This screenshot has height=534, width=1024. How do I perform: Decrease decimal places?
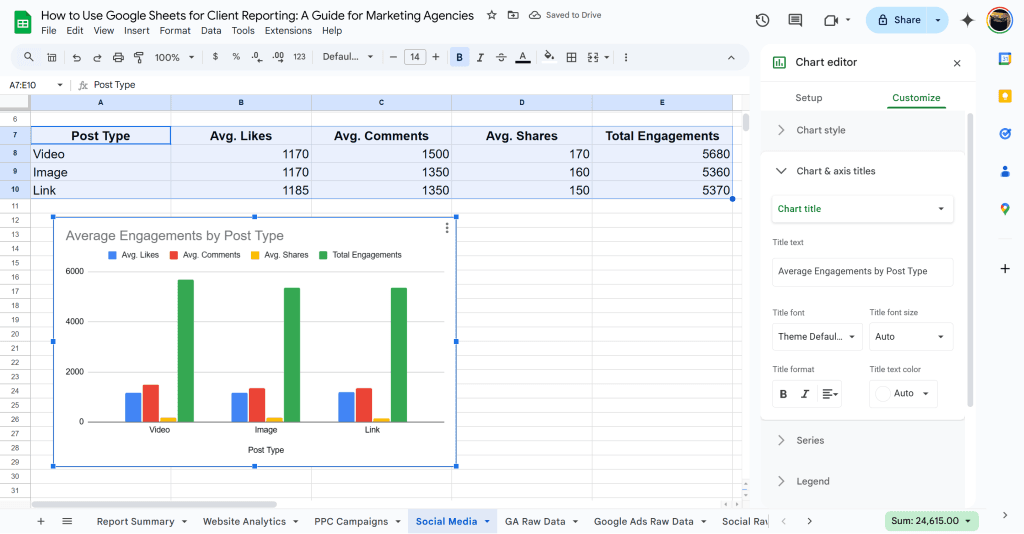click(x=257, y=57)
